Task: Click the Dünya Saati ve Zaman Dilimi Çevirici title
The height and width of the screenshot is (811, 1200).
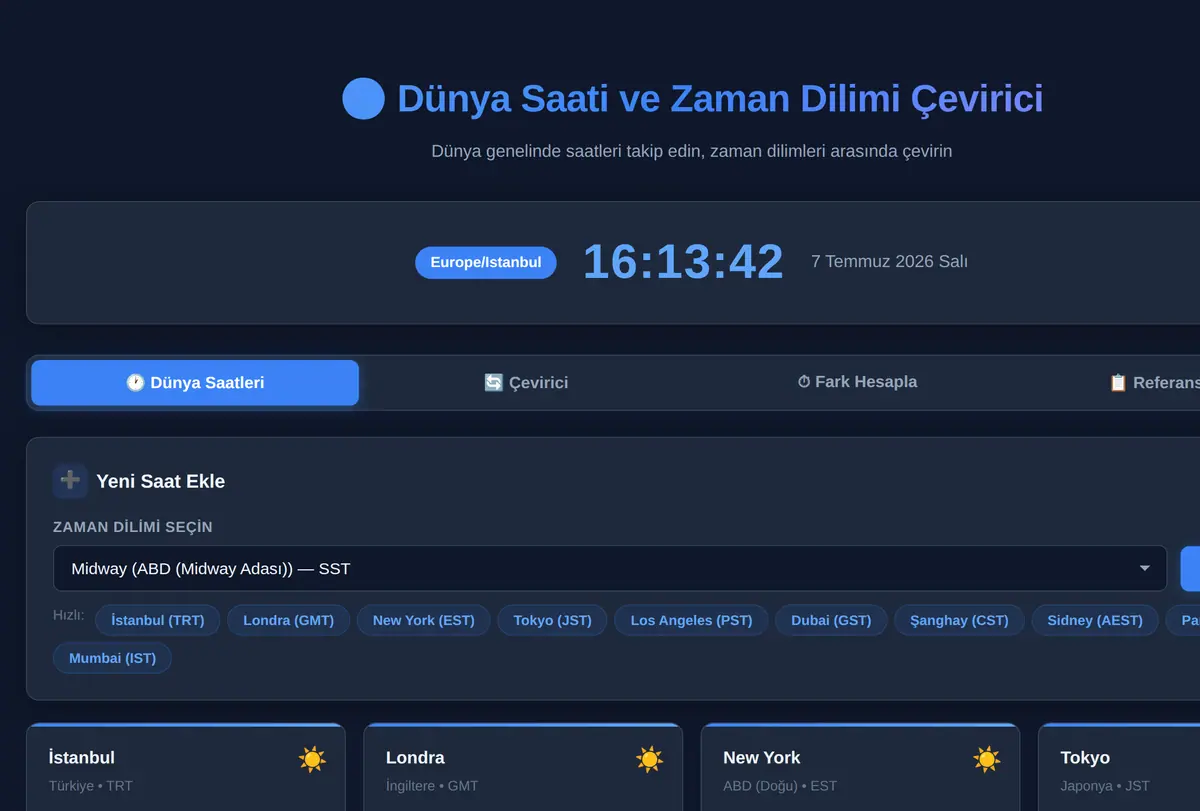Action: tap(720, 99)
